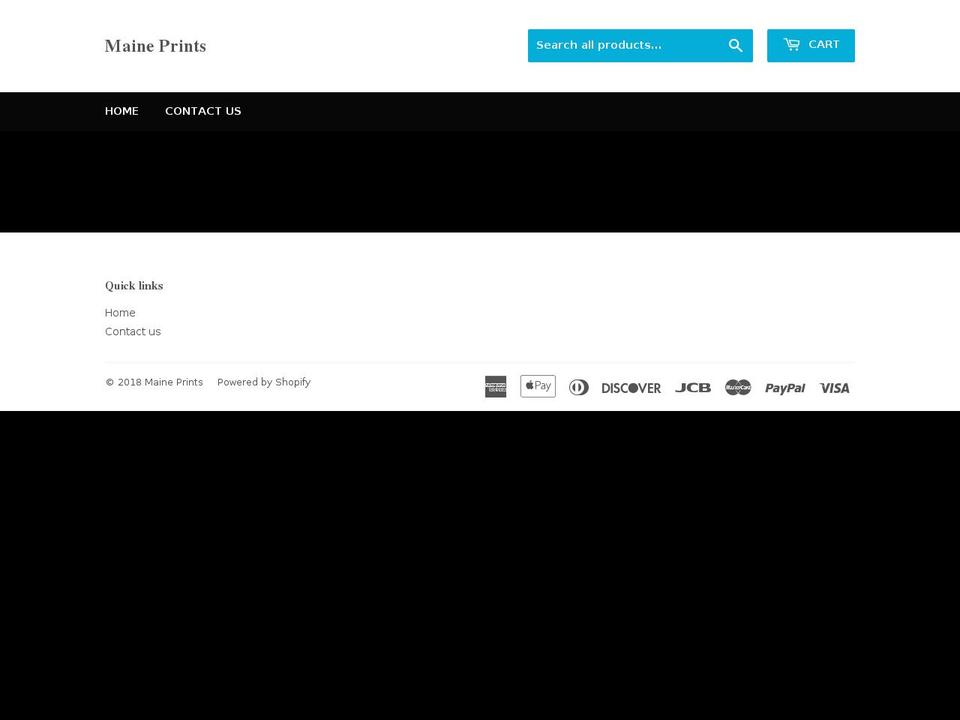
Task: Click the MasterCard payment icon
Action: [x=738, y=387]
